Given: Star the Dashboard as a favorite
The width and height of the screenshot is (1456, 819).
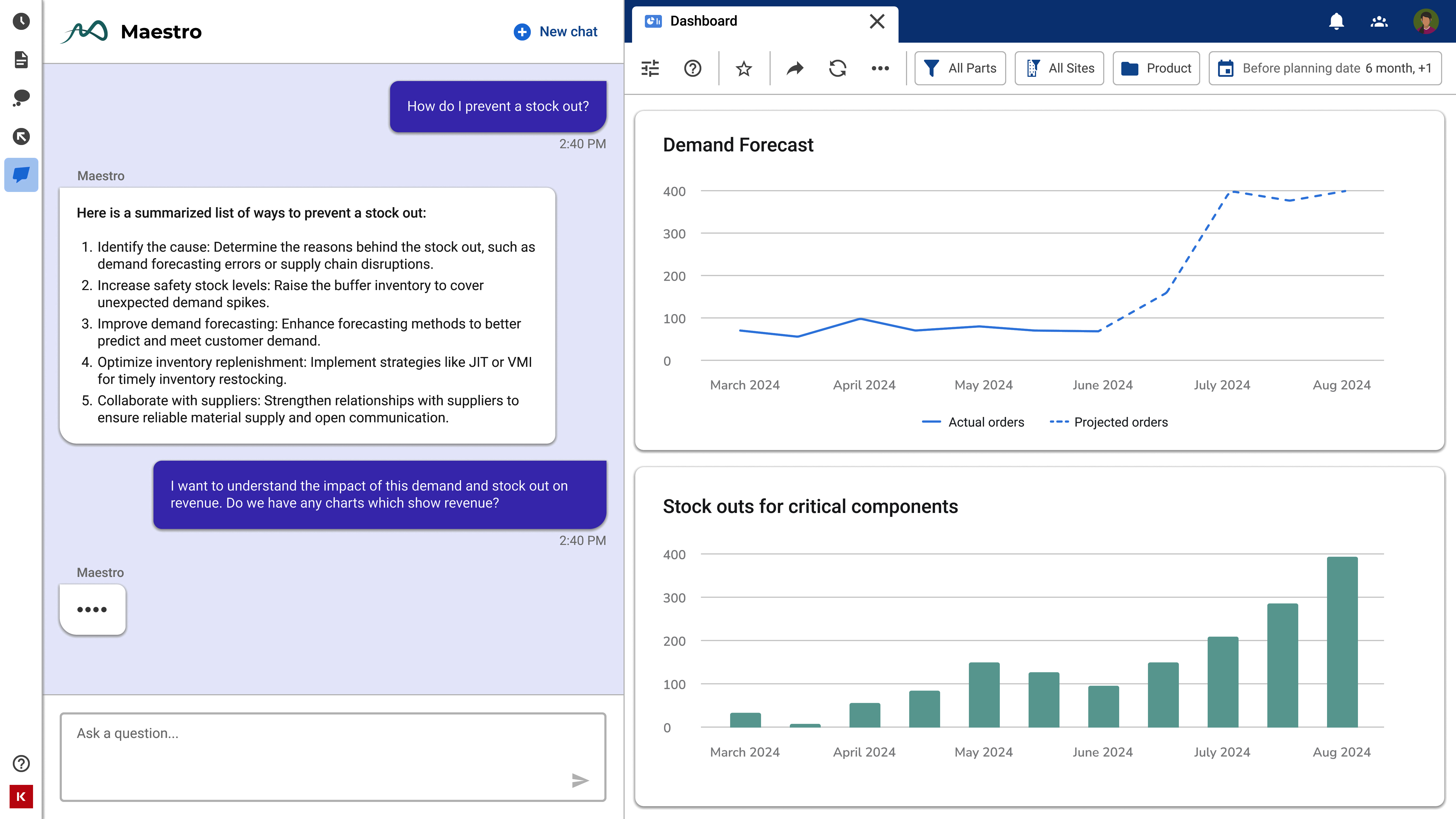Looking at the screenshot, I should tap(743, 68).
